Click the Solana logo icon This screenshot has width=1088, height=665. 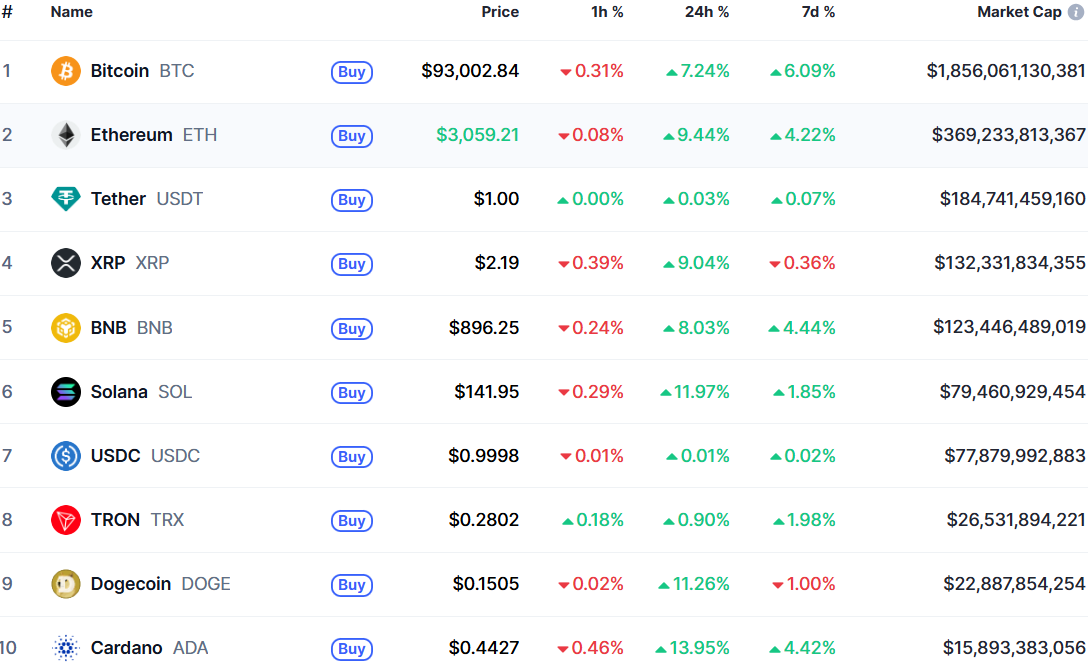click(x=66, y=392)
